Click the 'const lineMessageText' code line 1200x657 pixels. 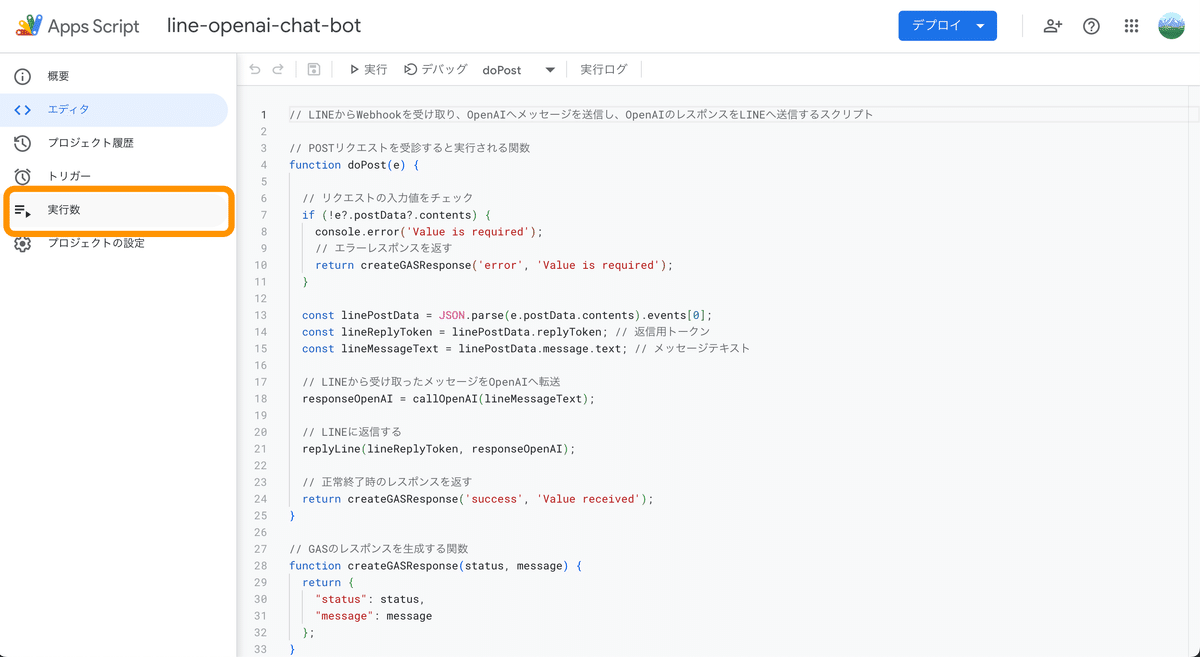click(x=526, y=349)
